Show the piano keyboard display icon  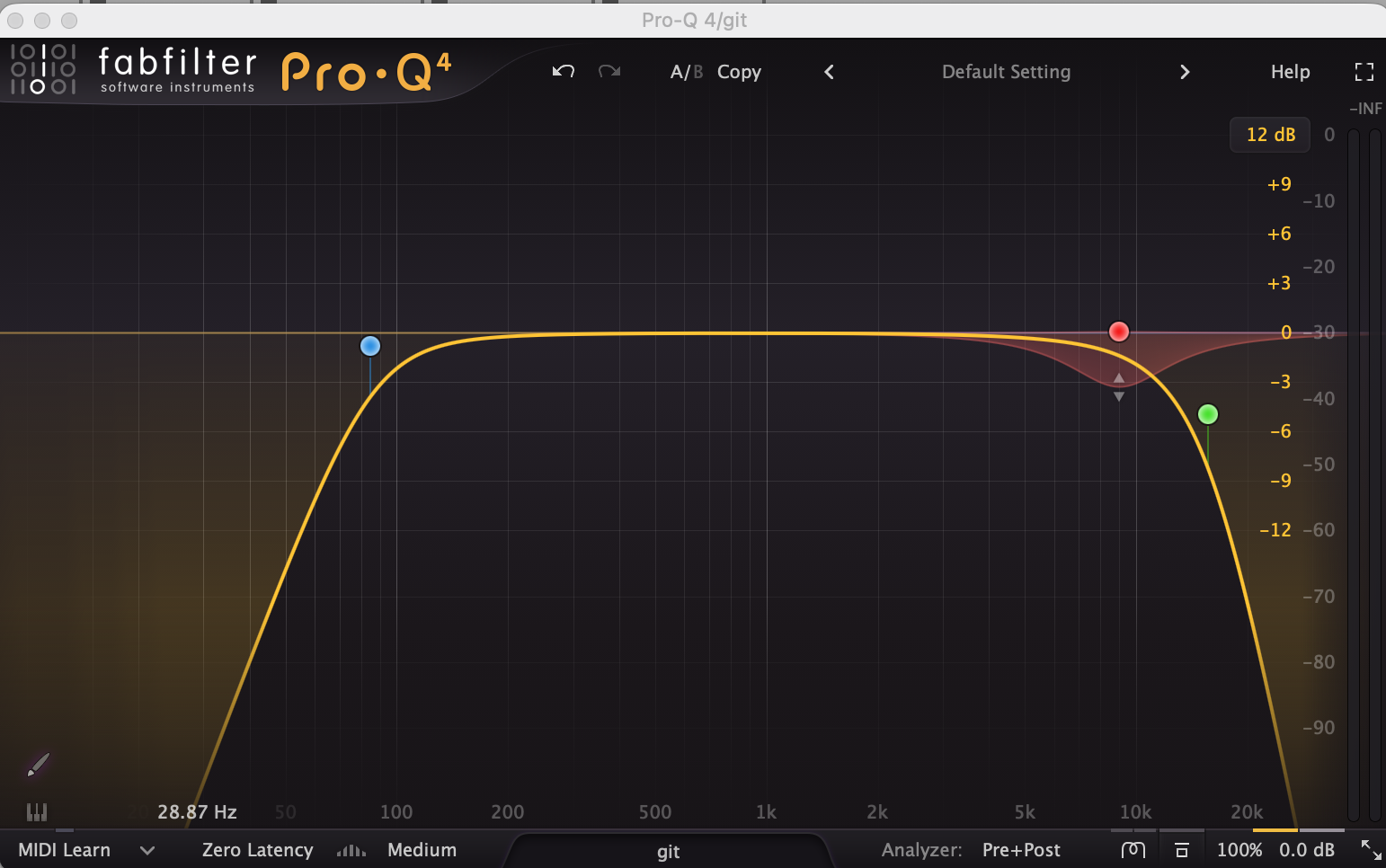coord(37,812)
